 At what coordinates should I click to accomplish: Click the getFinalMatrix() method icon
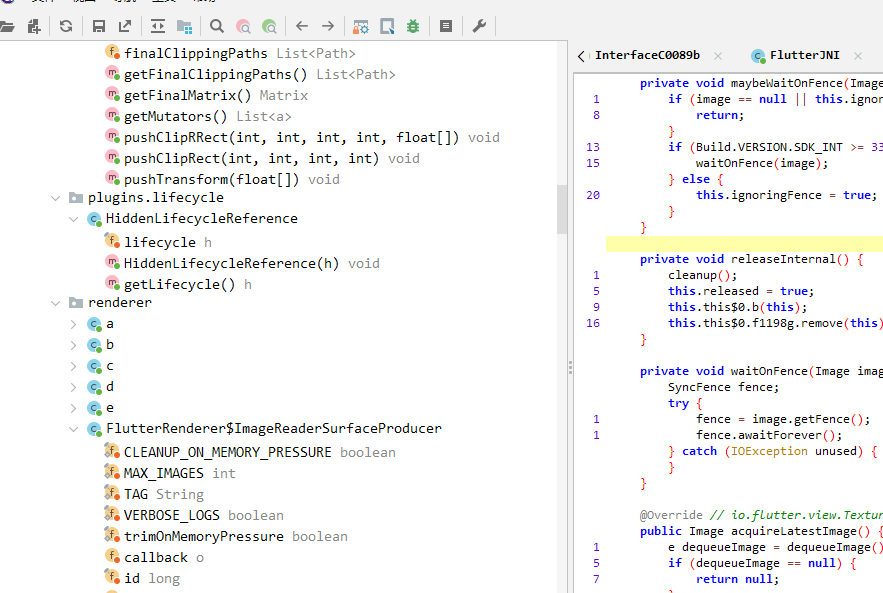pyautogui.click(x=112, y=95)
